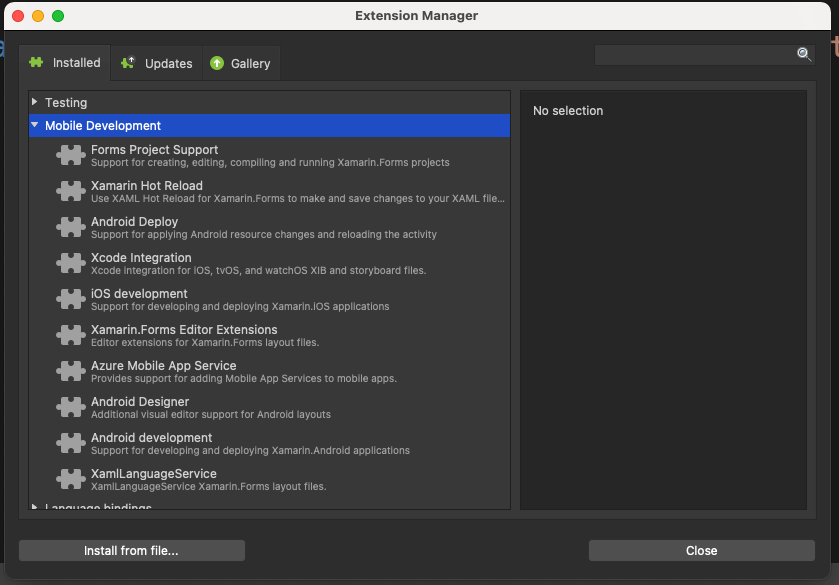Click the Android Designer puzzle icon
This screenshot has width=839, height=585.
point(71,407)
